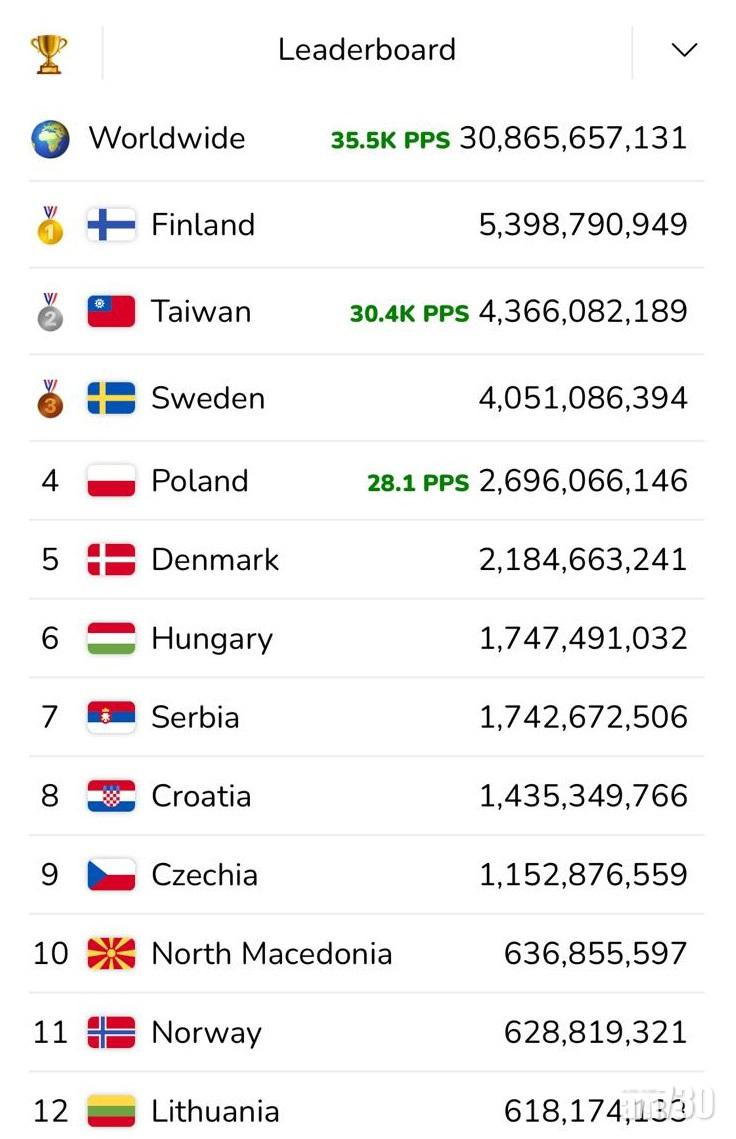
Task: Click the Taiwan flag icon
Action: click(x=111, y=312)
